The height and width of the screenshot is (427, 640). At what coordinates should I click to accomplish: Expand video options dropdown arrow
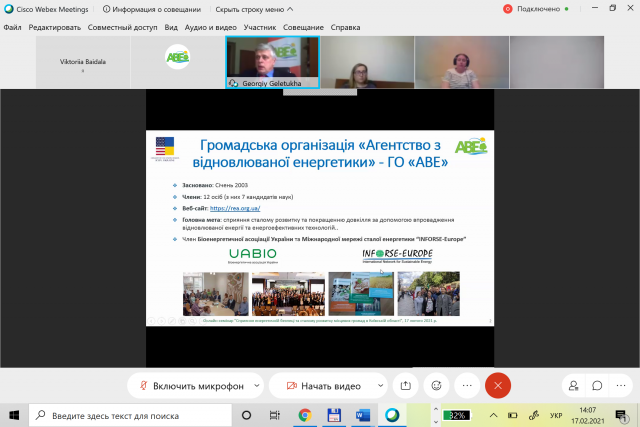coord(380,385)
